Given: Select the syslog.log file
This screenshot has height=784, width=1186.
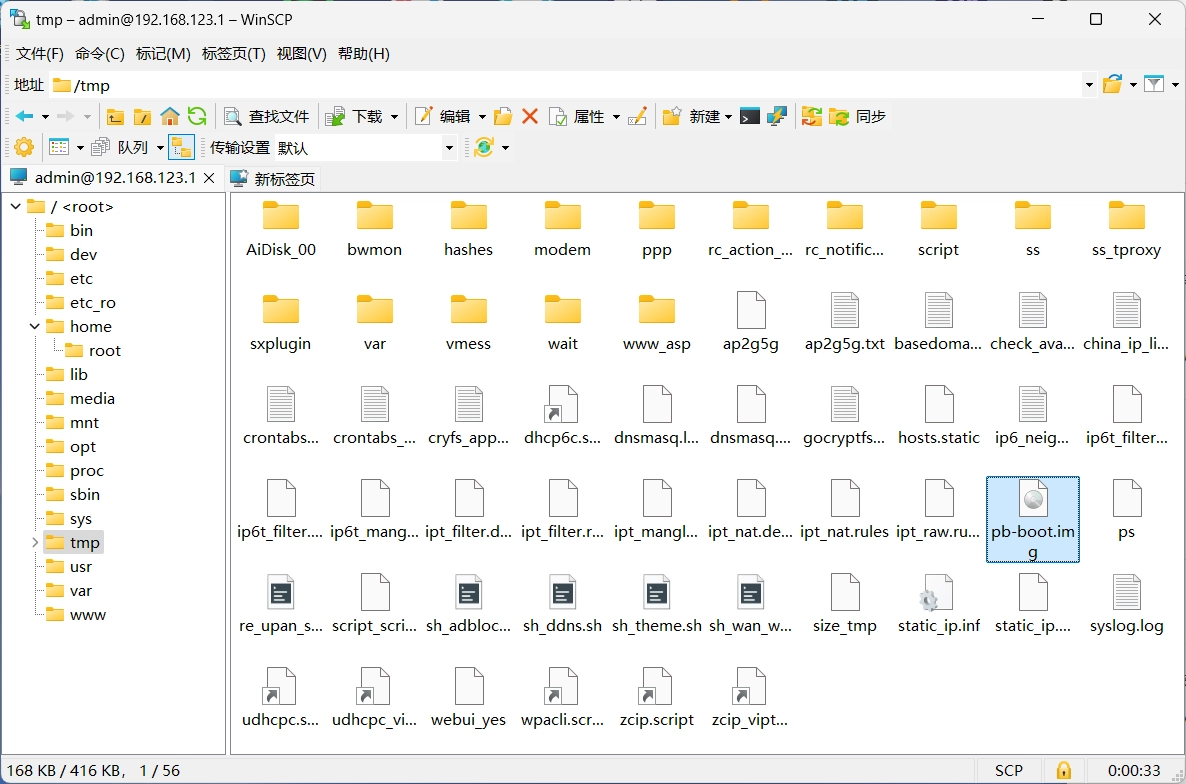Looking at the screenshot, I should tap(1127, 600).
